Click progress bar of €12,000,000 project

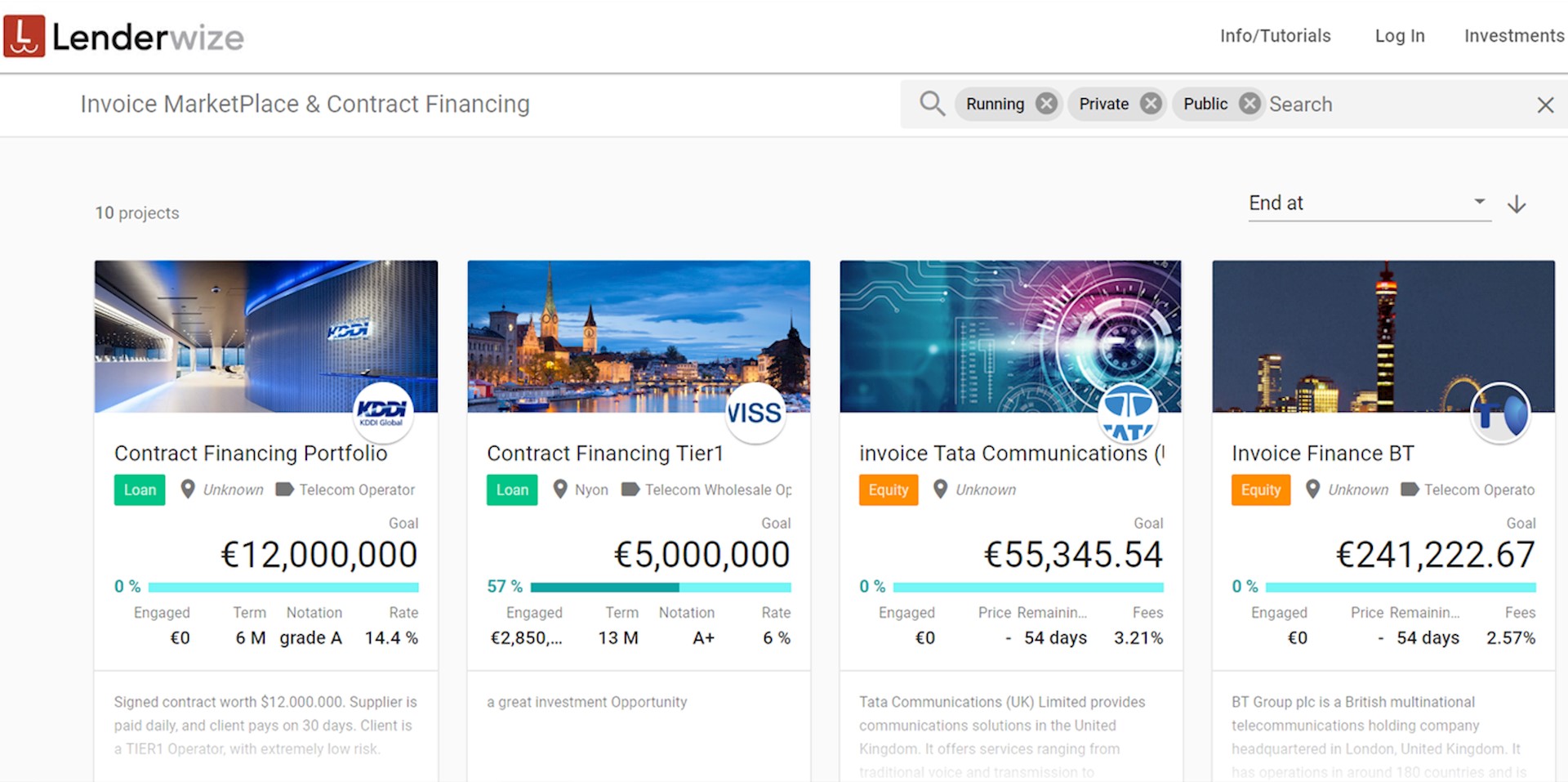(283, 587)
